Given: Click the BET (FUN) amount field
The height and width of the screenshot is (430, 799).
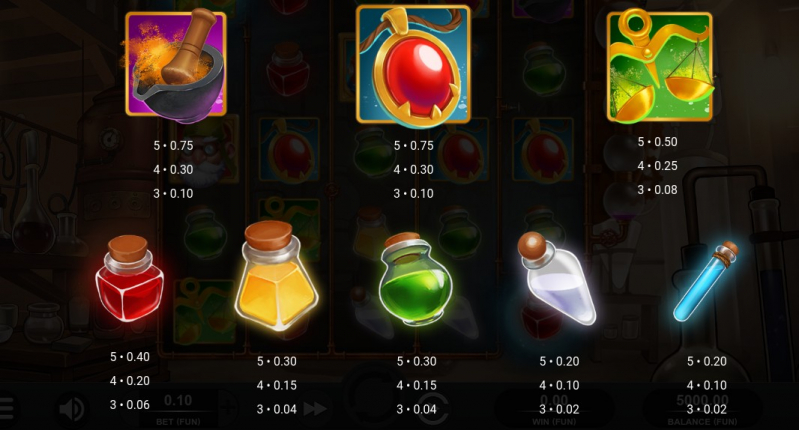Looking at the screenshot, I should [x=178, y=410].
